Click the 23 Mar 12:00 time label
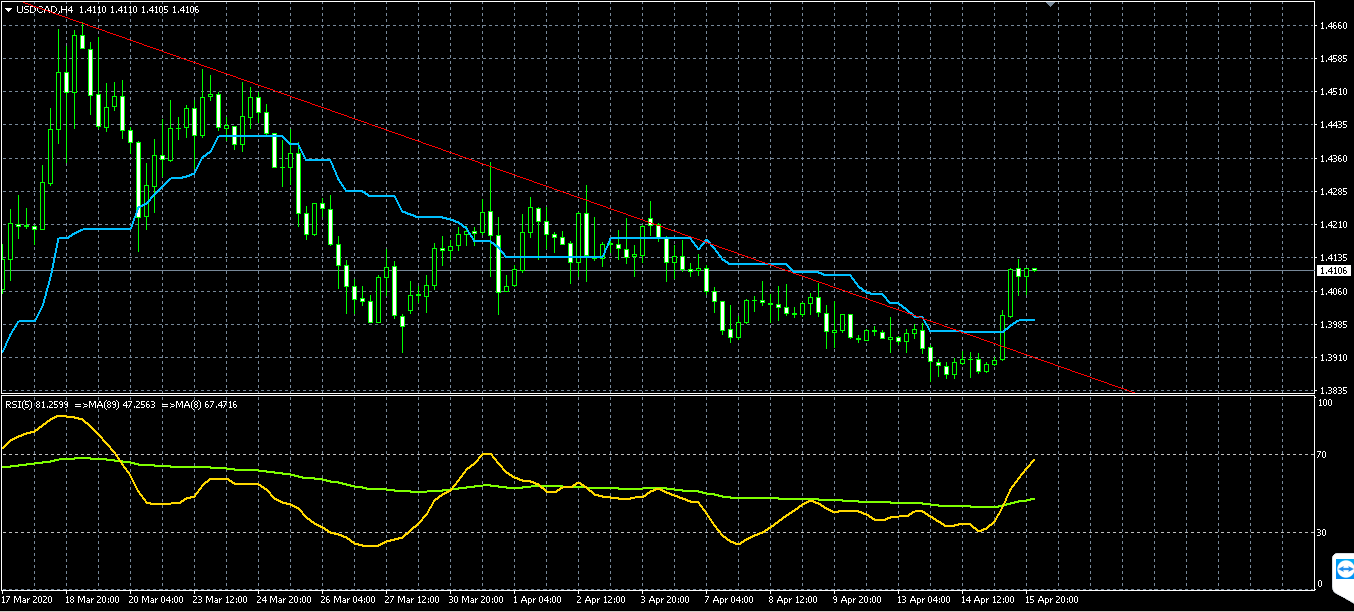This screenshot has width=1354, height=612. click(x=221, y=601)
